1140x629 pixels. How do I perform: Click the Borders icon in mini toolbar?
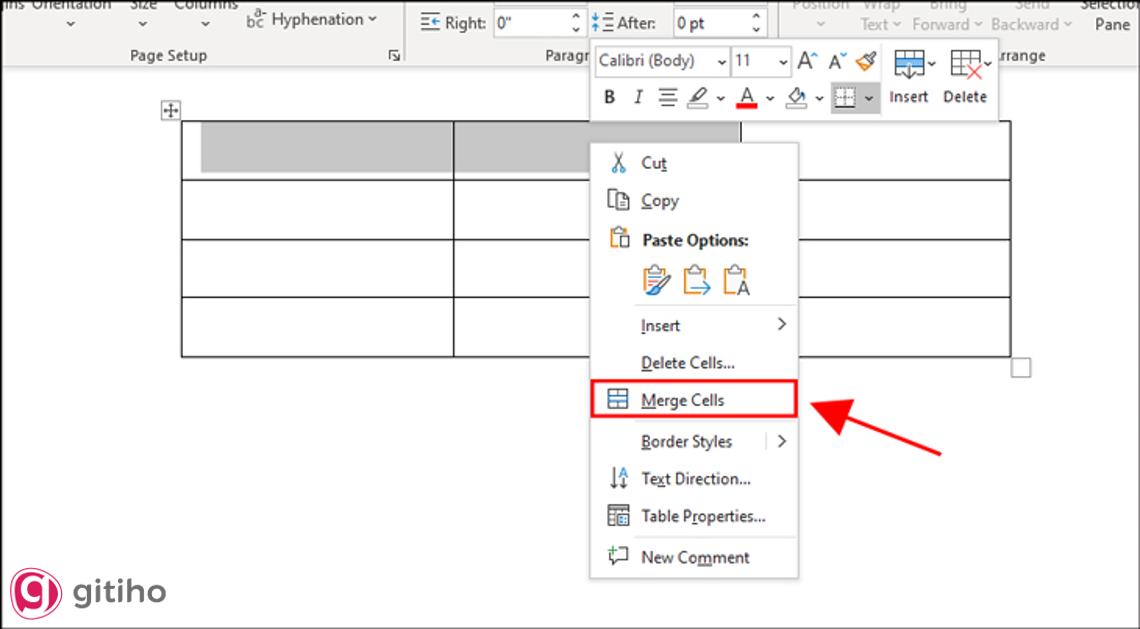tap(845, 97)
